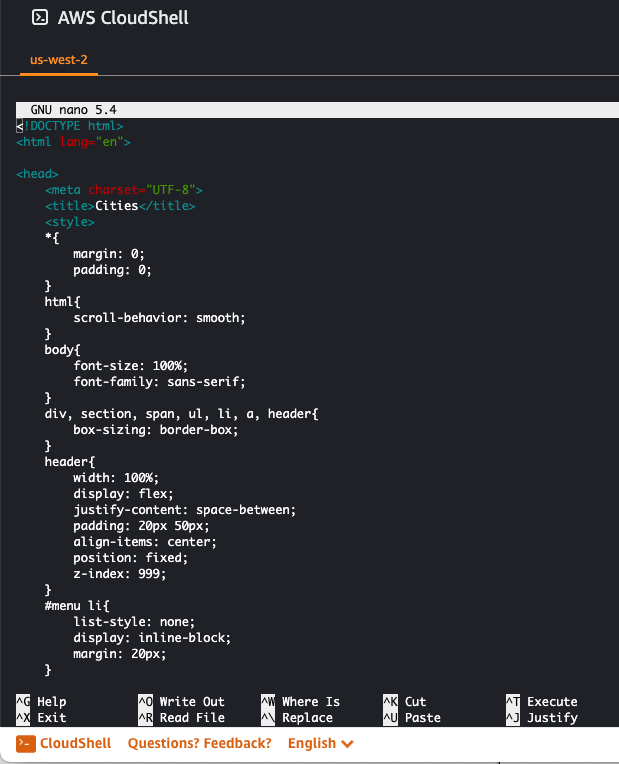Click the font-family: sans-serif; line
The image size is (619, 764).
point(159,382)
